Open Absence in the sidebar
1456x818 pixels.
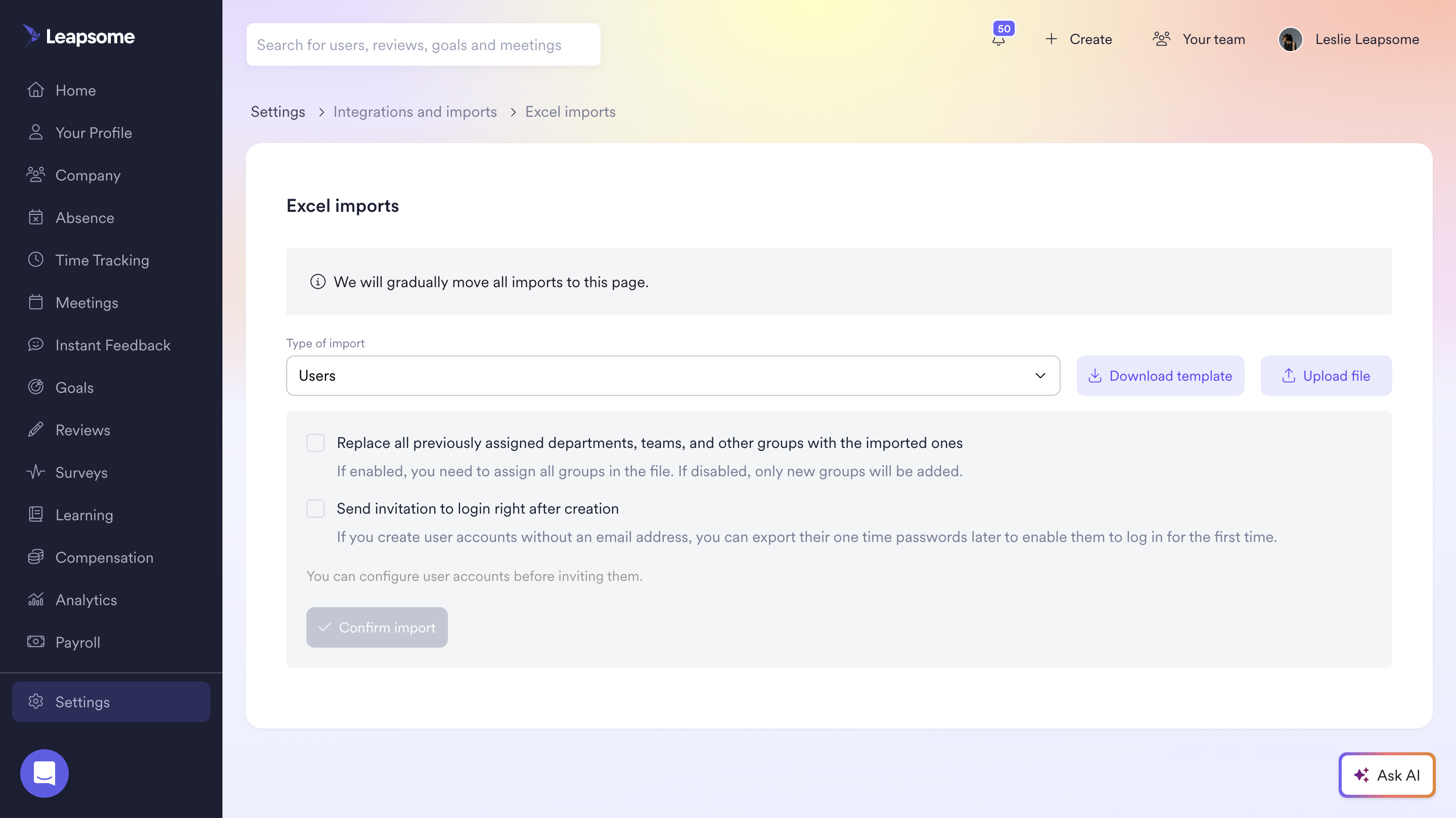coord(111,217)
